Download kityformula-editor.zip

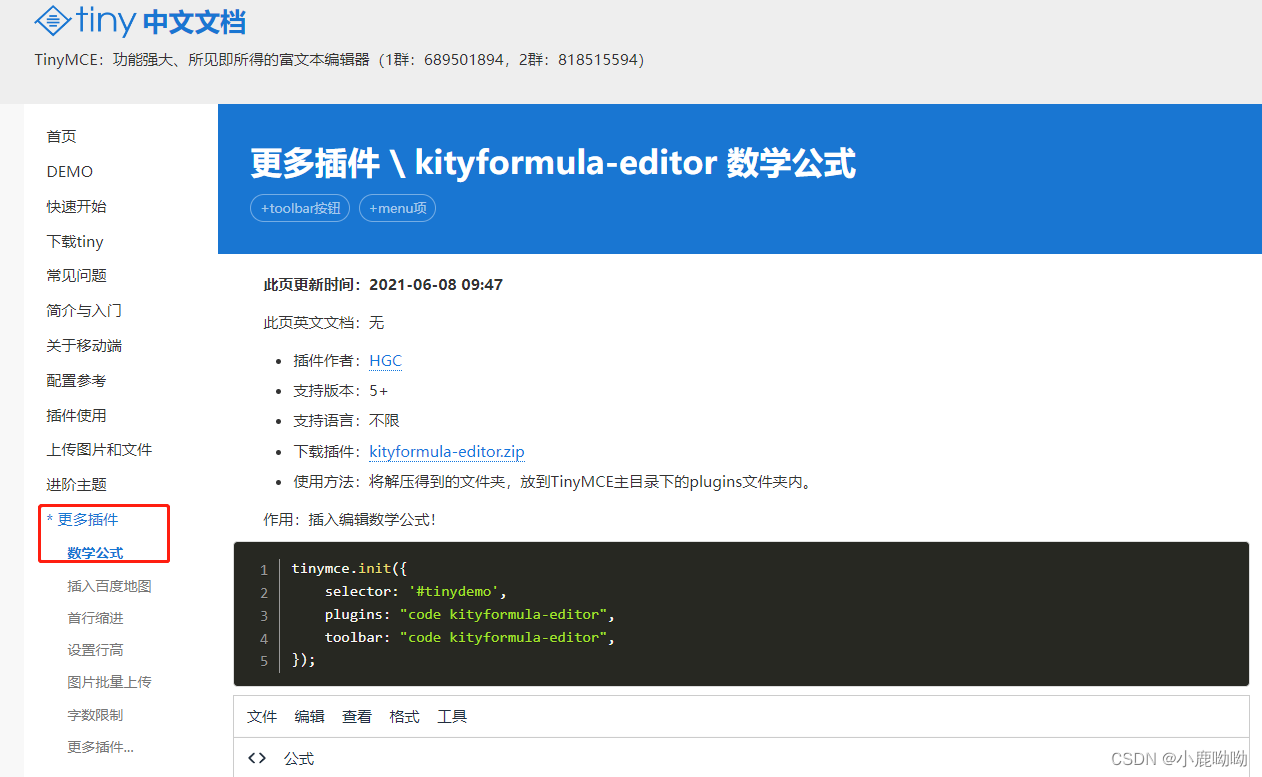[x=446, y=451]
